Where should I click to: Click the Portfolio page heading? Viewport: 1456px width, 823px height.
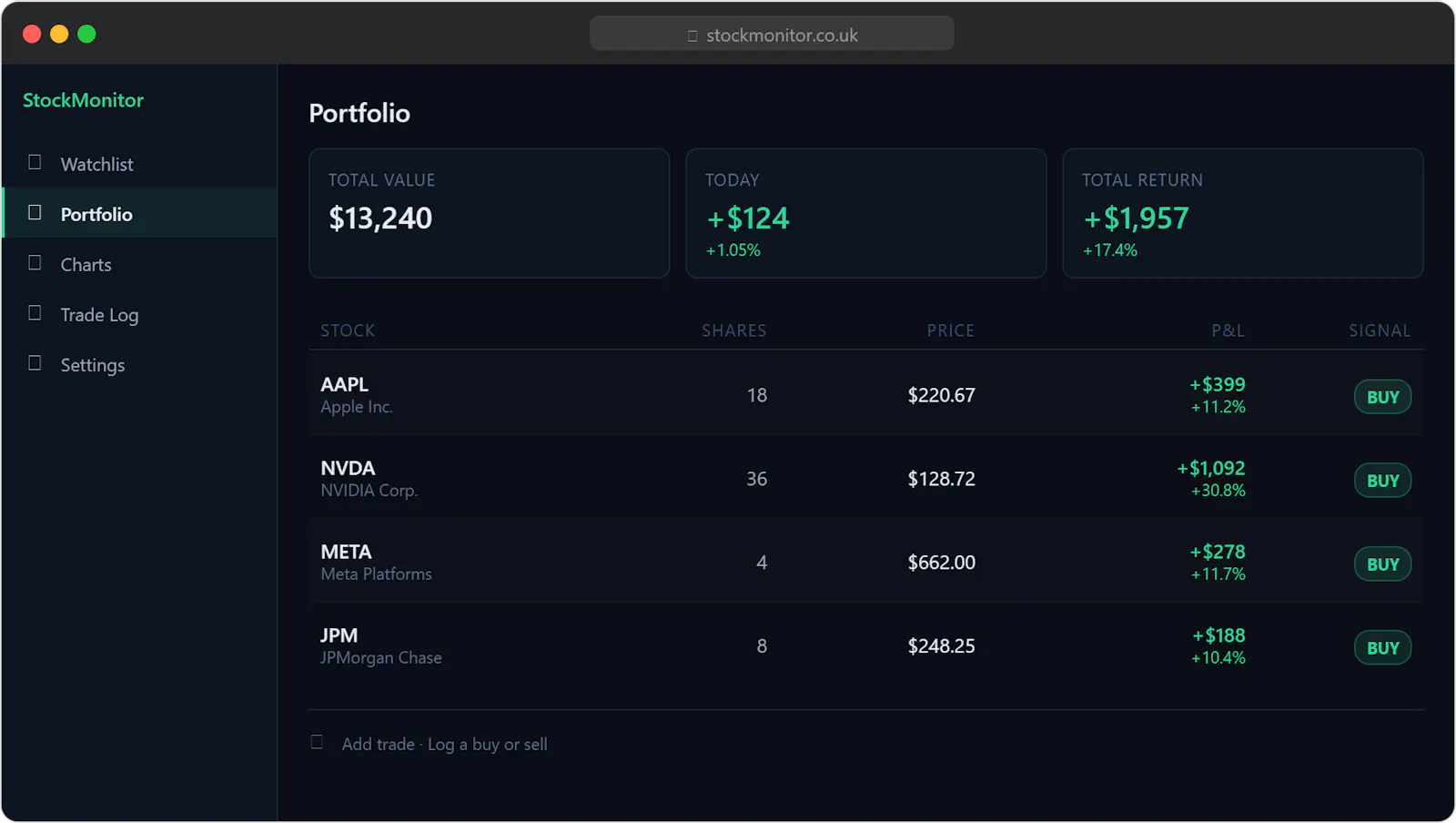tap(359, 113)
